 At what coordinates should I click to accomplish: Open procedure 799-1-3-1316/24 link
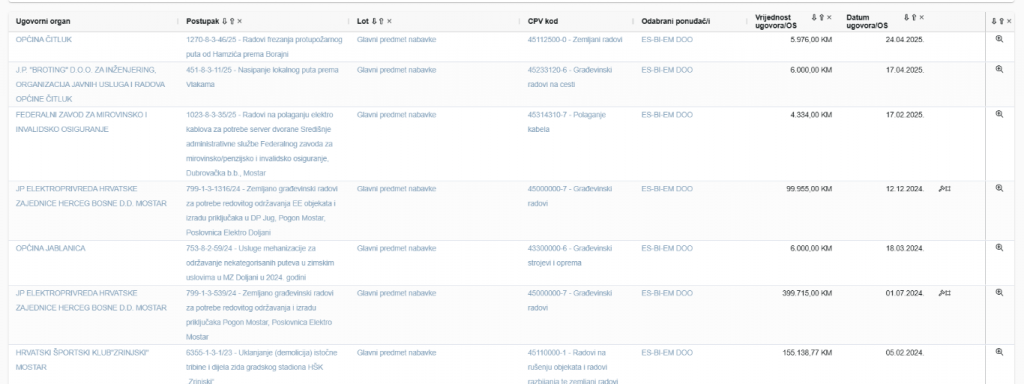click(262, 210)
